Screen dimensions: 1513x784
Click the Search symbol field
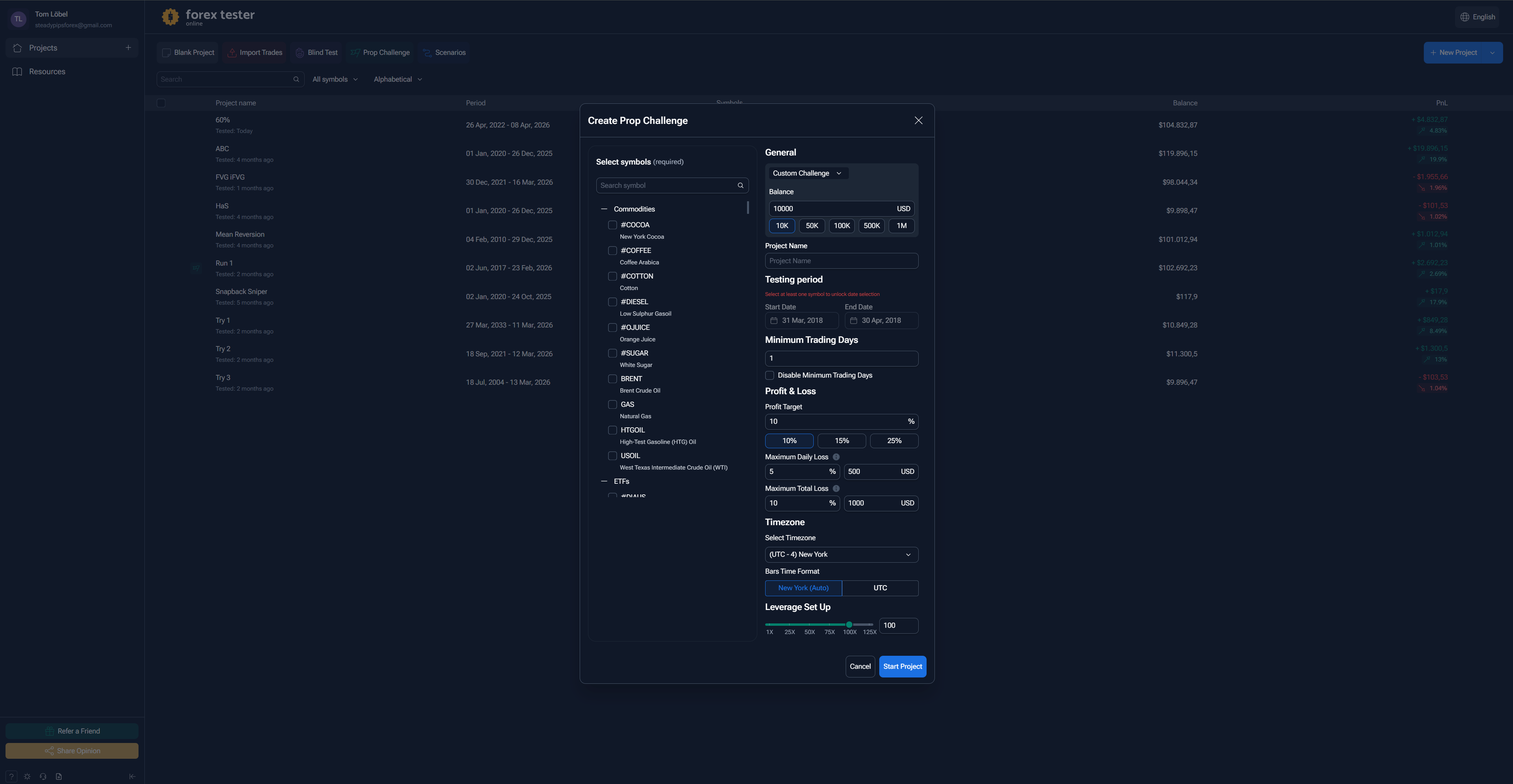672,185
